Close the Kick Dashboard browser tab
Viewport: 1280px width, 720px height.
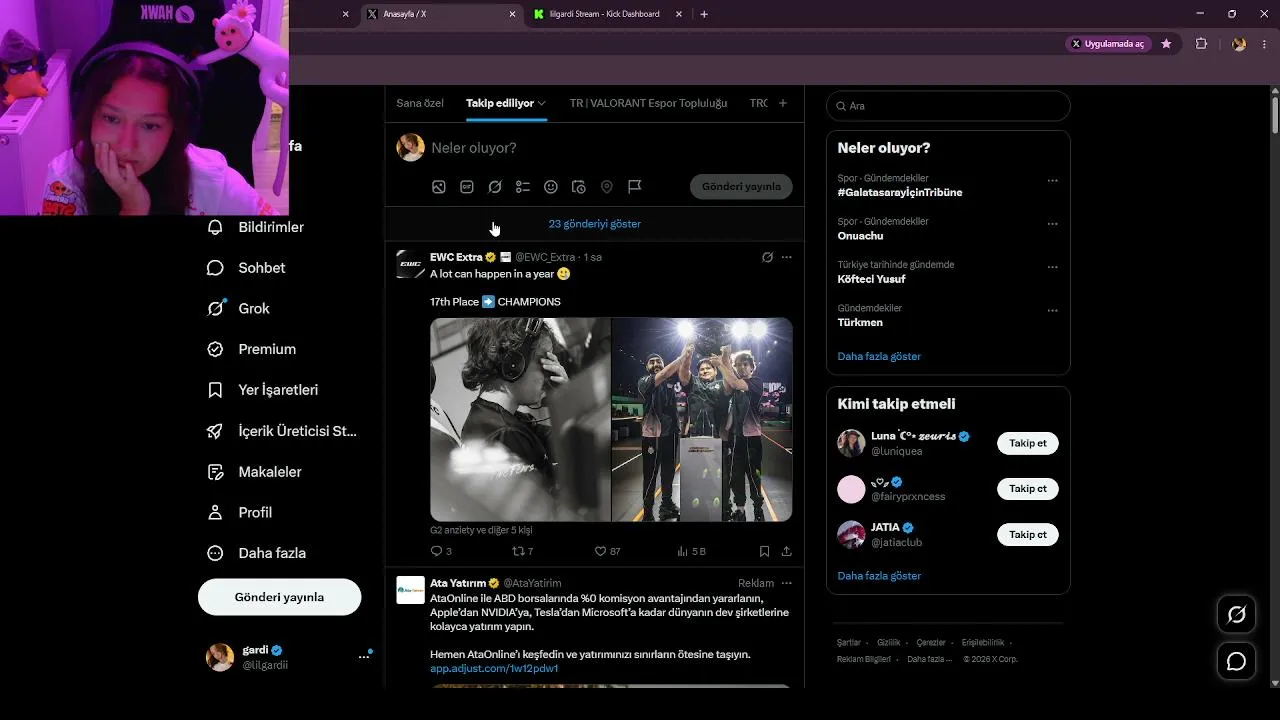[x=679, y=14]
